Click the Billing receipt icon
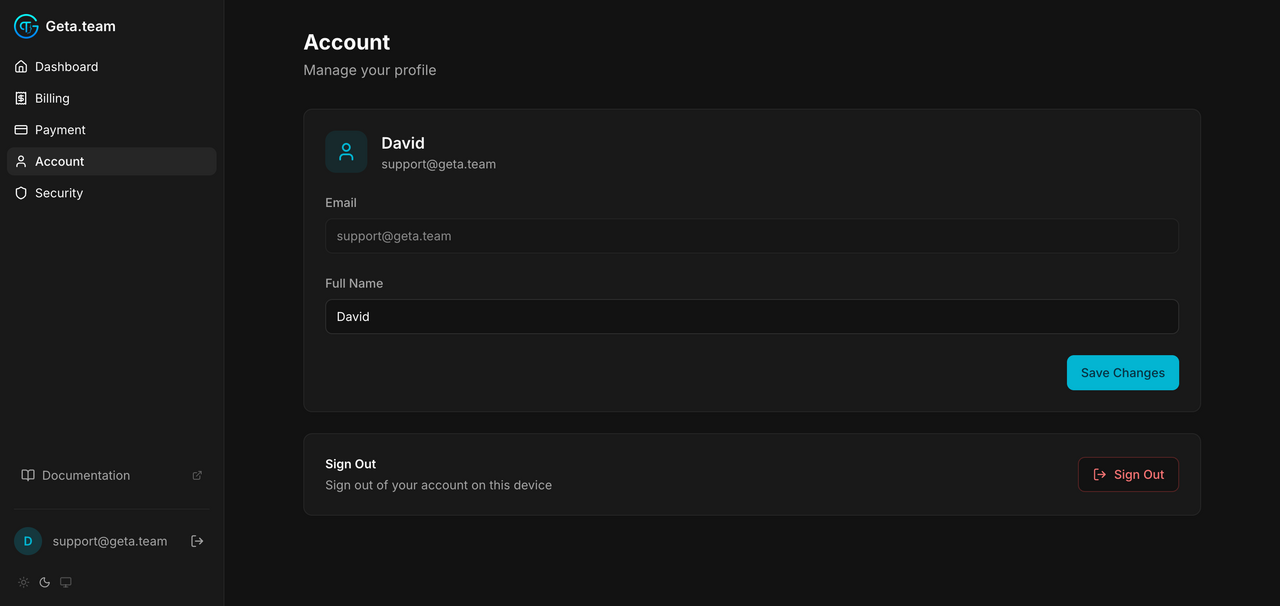Screen dimensions: 1280x606 [x=21, y=98]
